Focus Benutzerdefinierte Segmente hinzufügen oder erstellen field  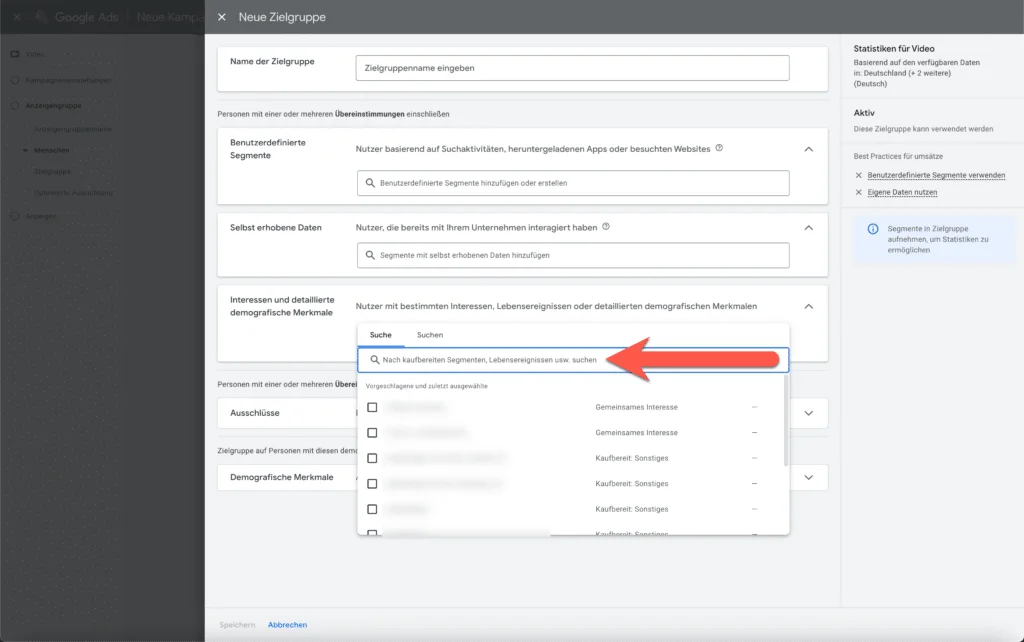573,183
